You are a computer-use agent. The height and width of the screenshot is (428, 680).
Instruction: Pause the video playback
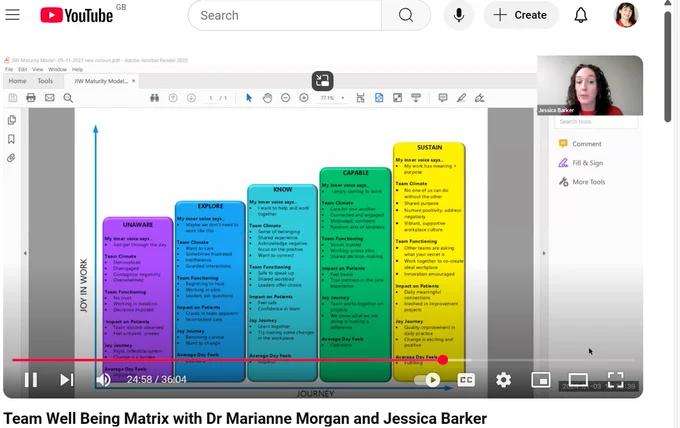pos(31,380)
